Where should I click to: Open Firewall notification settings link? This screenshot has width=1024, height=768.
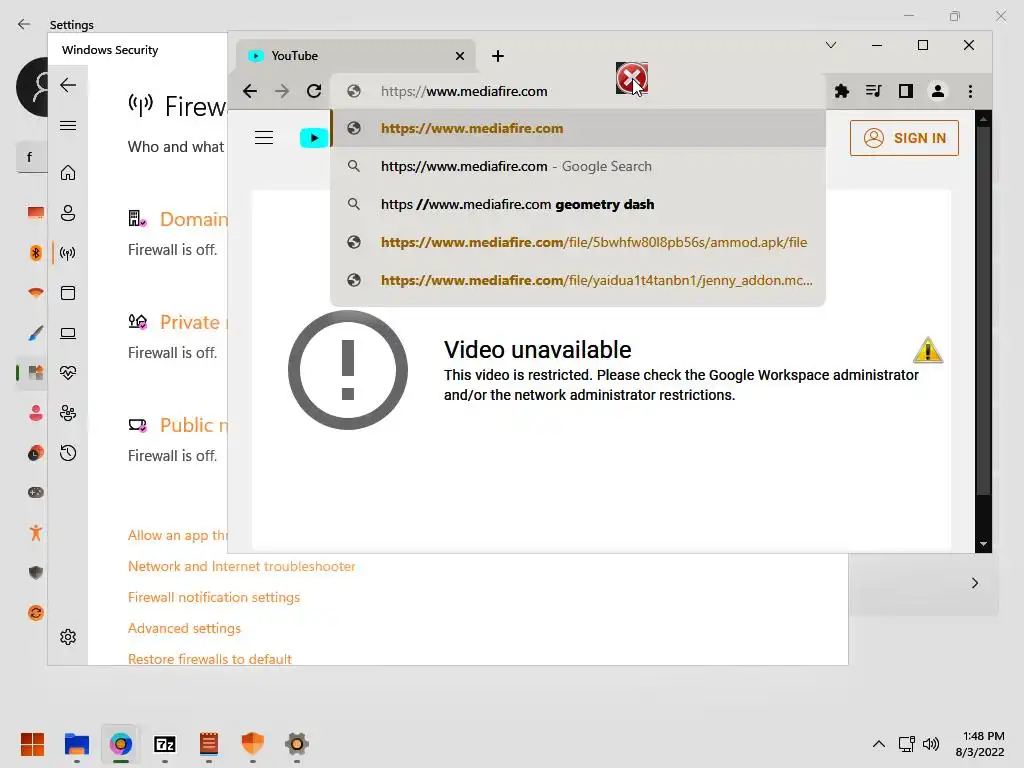(214, 598)
